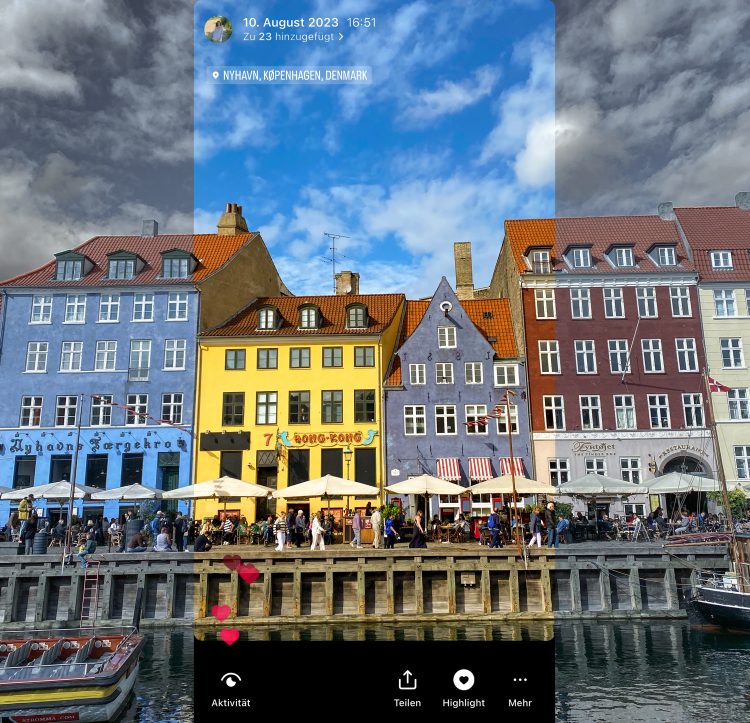Select the Aktivität label

[231, 703]
